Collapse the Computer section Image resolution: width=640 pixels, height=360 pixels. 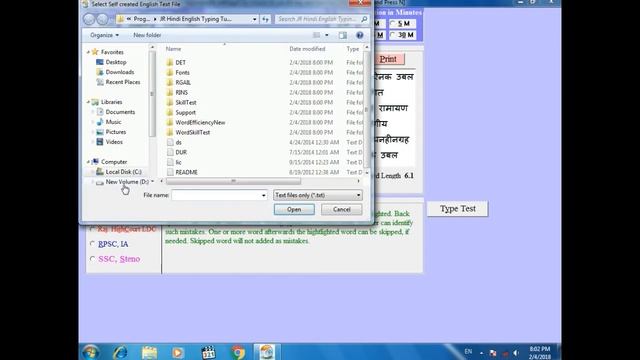click(x=89, y=162)
